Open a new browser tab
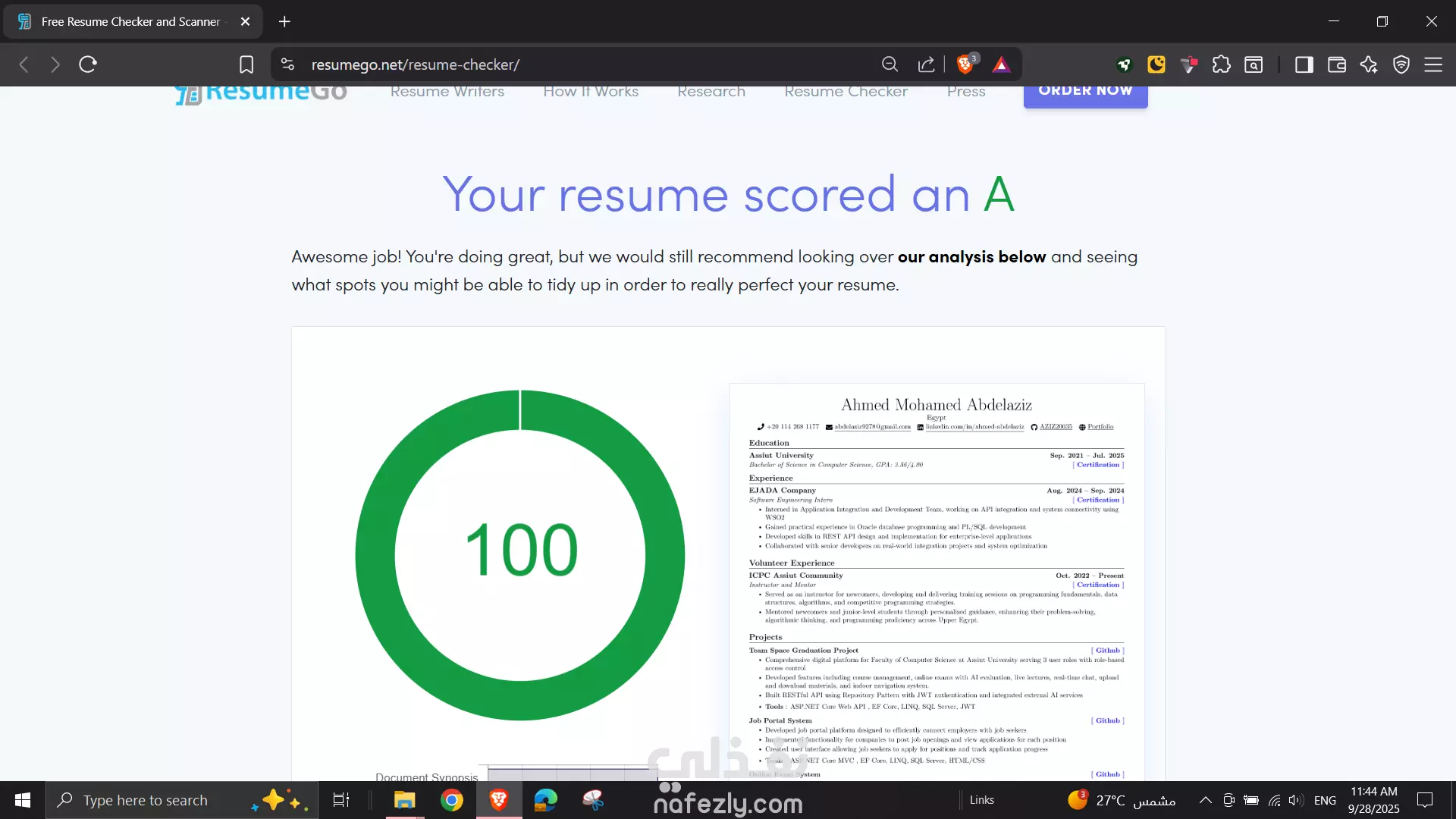1456x819 pixels. (x=284, y=21)
